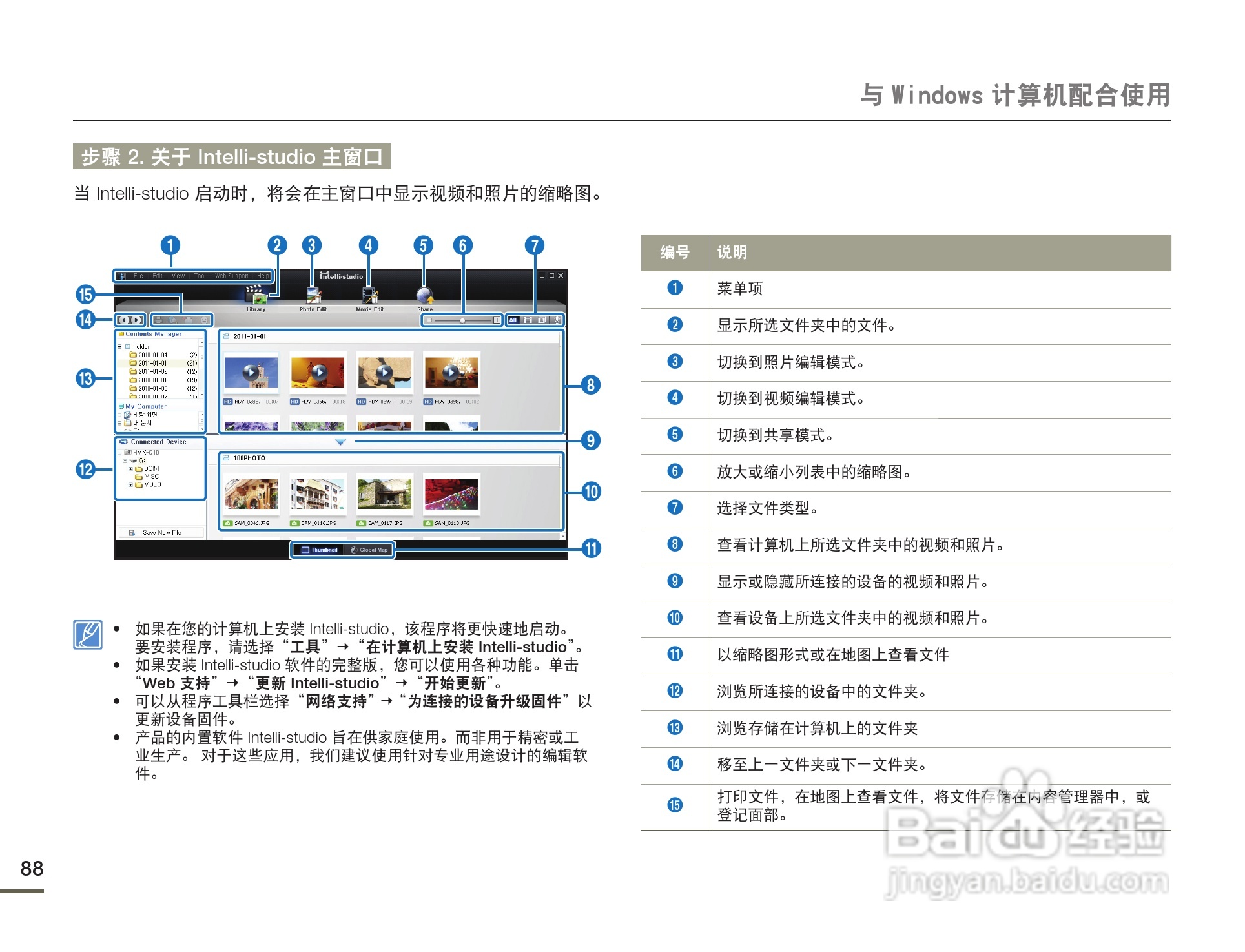Select the MISC folder on device
This screenshot has width=1245, height=952.
(x=147, y=477)
